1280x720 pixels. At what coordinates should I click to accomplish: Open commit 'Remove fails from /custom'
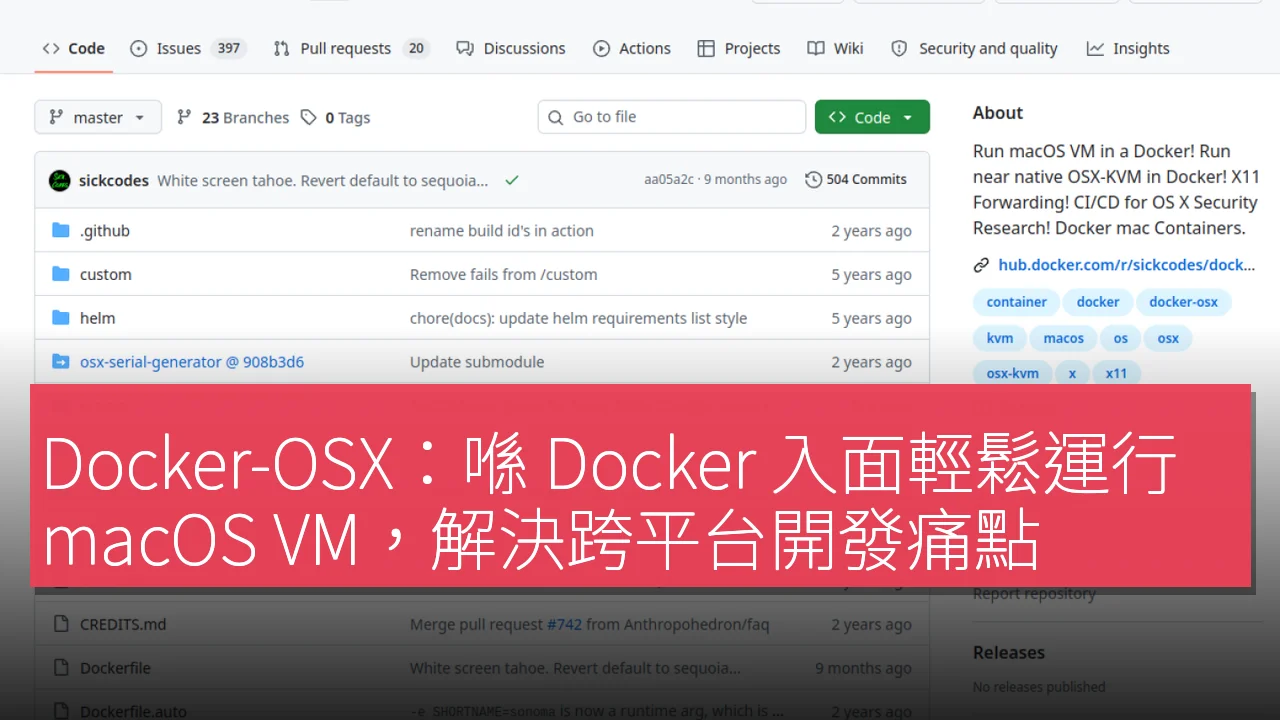click(x=504, y=274)
